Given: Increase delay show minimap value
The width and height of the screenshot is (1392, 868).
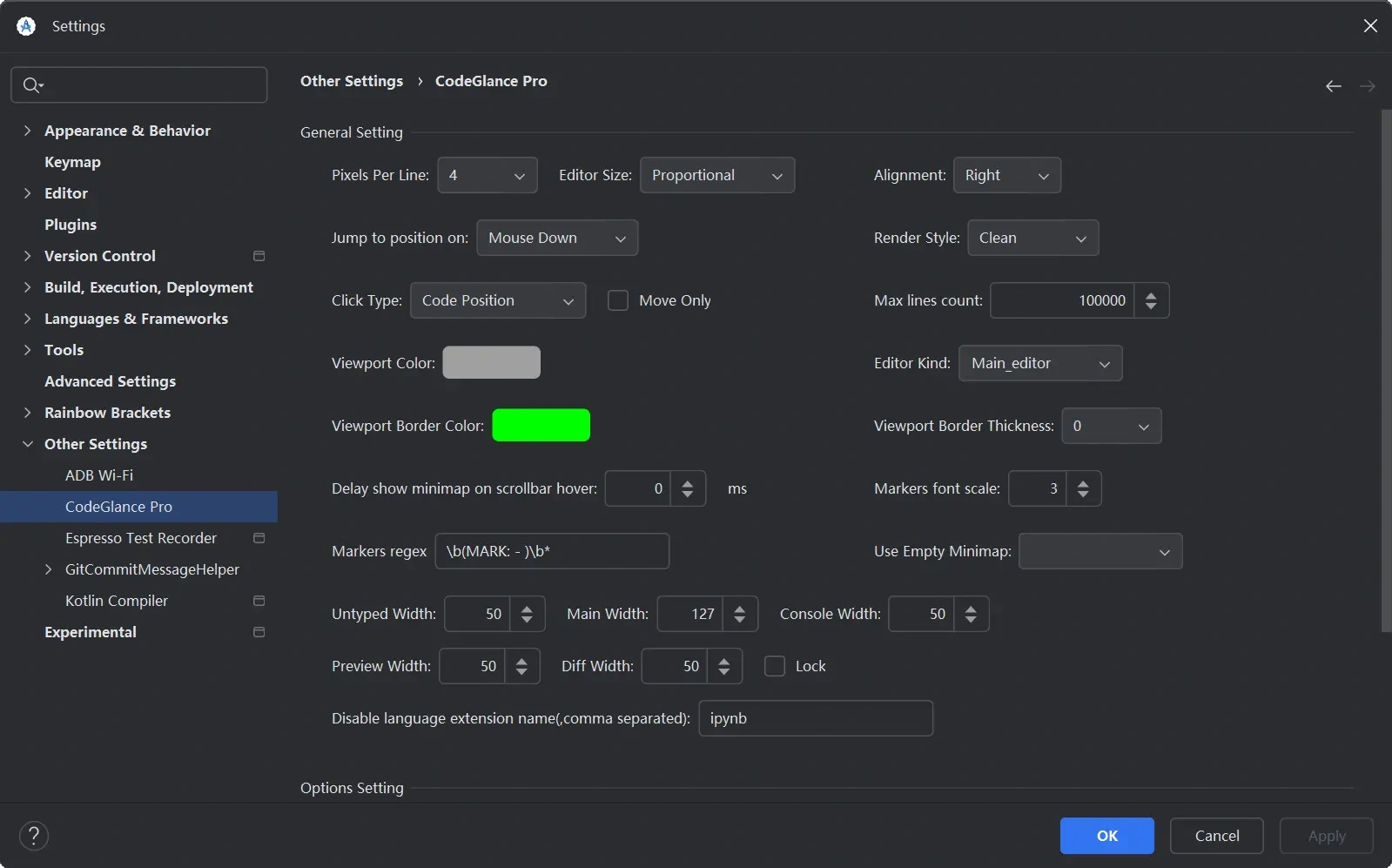Looking at the screenshot, I should pos(688,482).
